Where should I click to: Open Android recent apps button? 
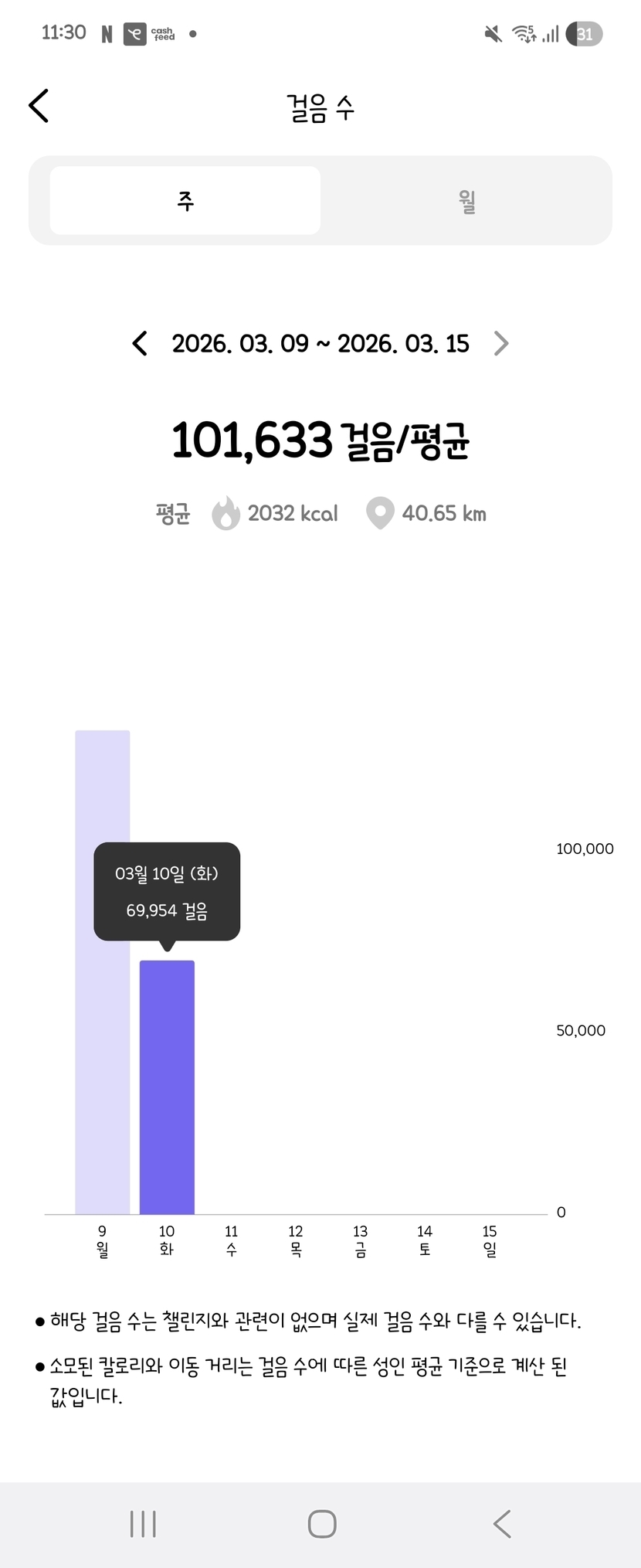point(143,1524)
